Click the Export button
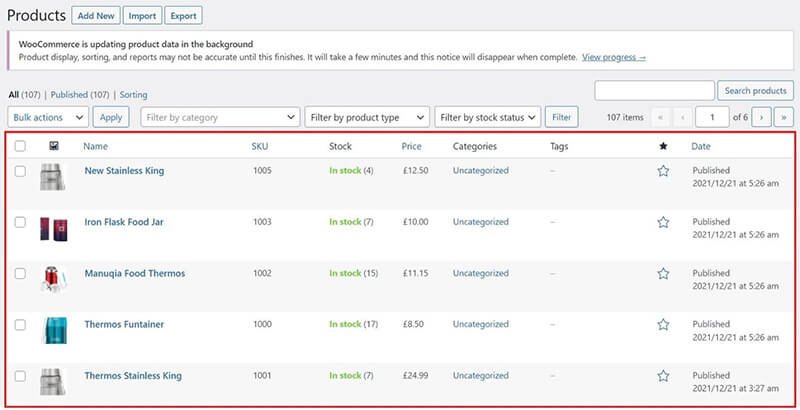Screen dimensions: 800x410 point(184,16)
